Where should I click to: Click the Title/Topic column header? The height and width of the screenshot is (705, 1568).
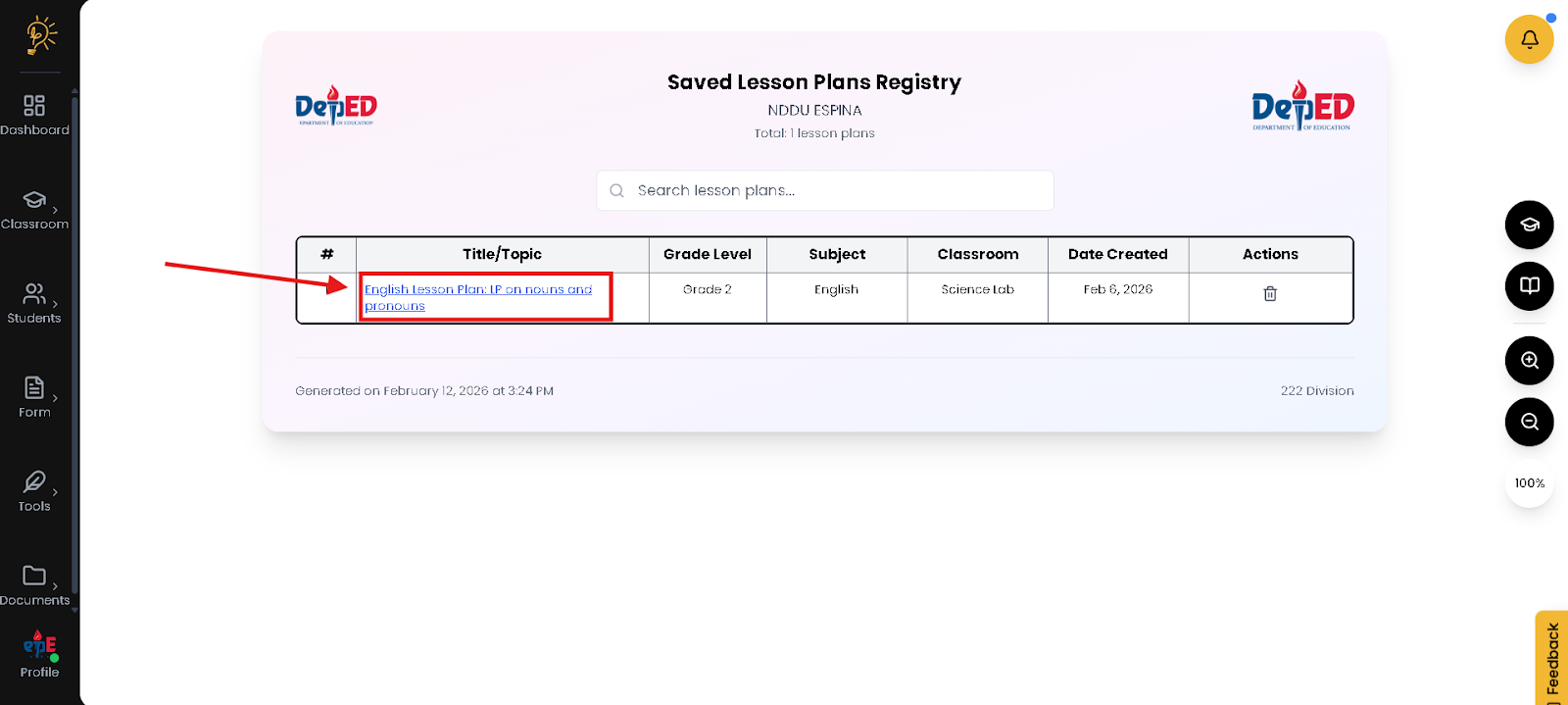[x=502, y=255]
